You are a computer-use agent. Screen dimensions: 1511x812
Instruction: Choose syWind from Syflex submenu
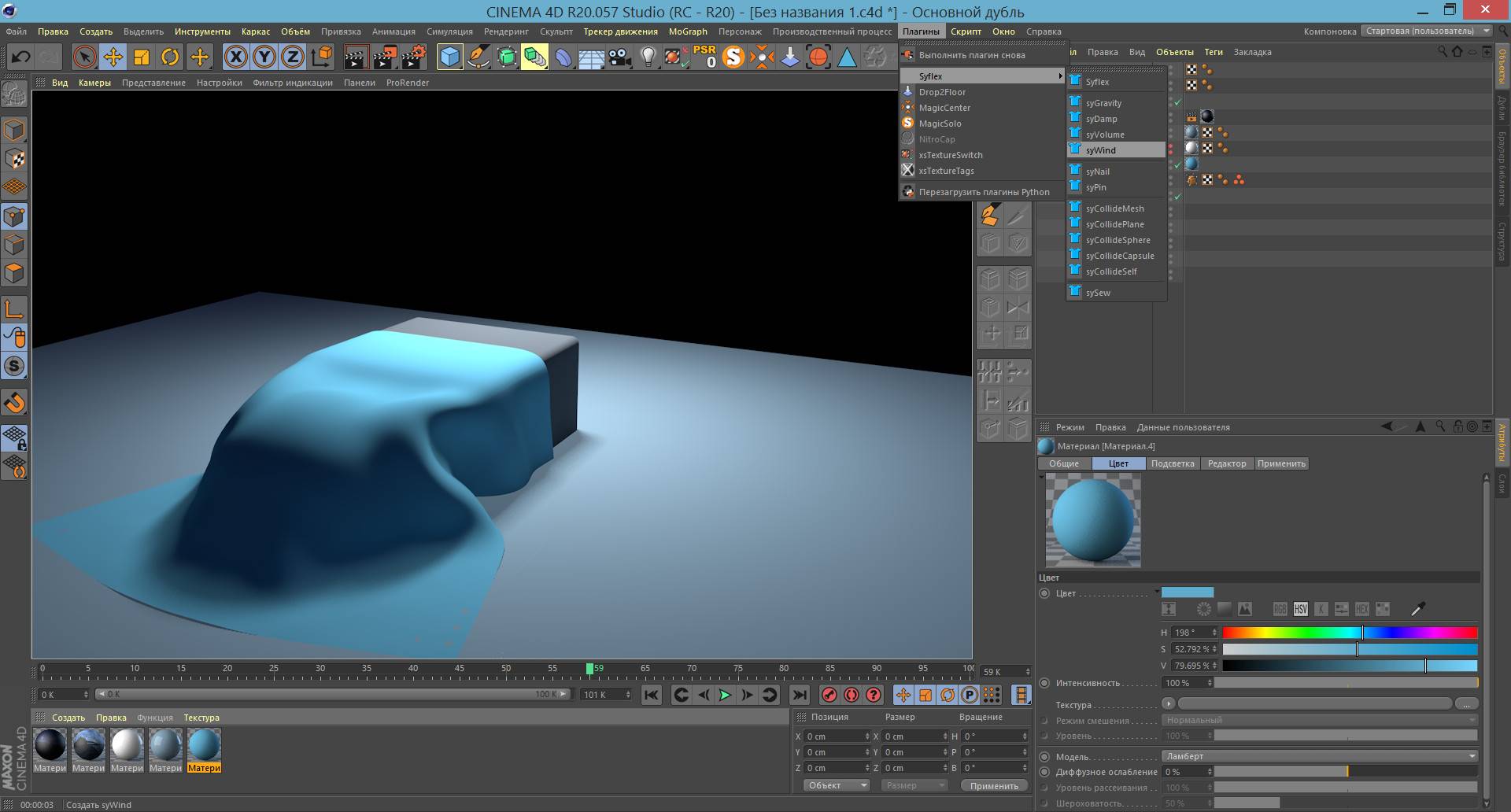pyautogui.click(x=1116, y=149)
